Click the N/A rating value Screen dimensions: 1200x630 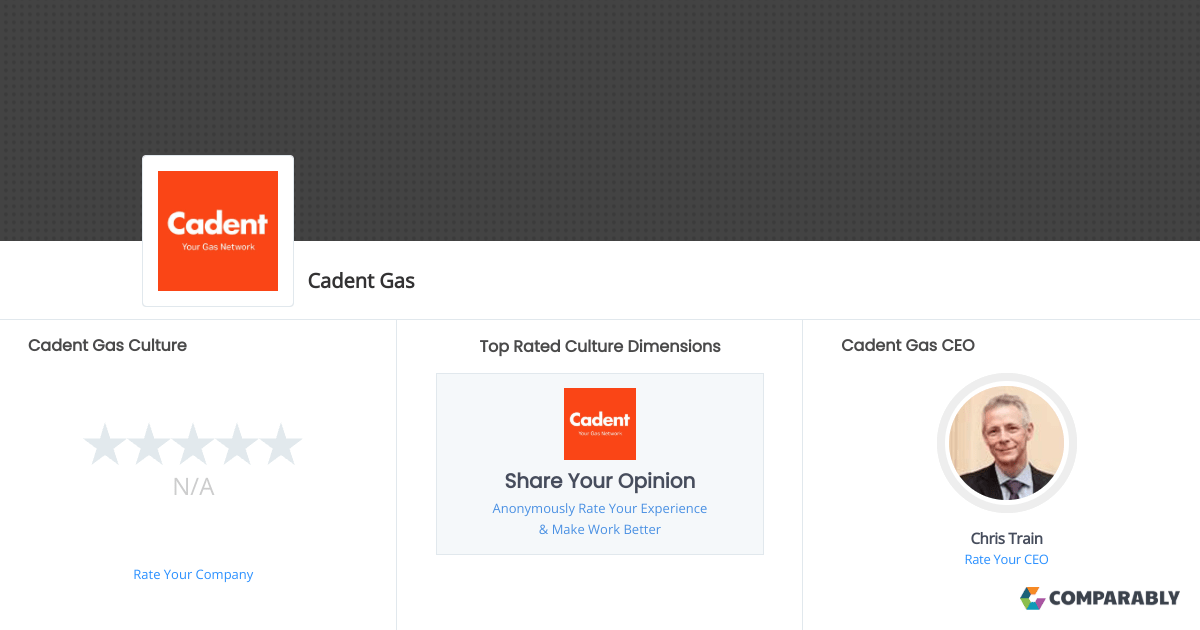pyautogui.click(x=193, y=487)
